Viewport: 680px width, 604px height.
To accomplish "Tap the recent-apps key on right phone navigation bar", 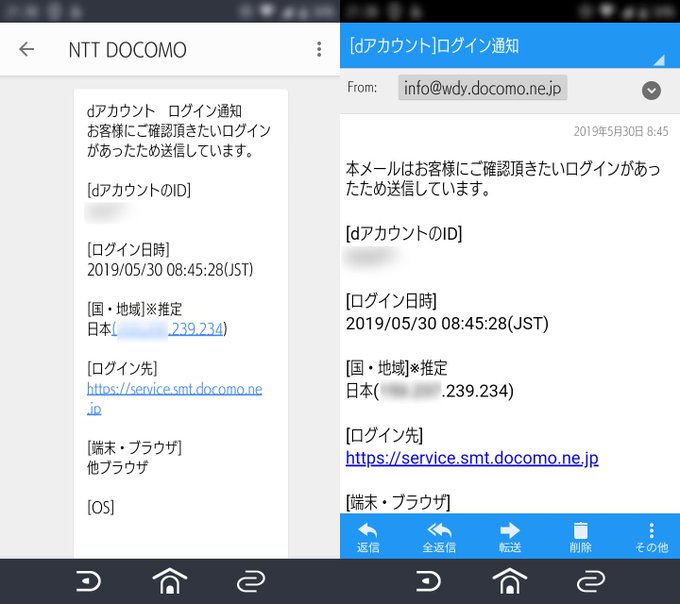I will pos(591,581).
